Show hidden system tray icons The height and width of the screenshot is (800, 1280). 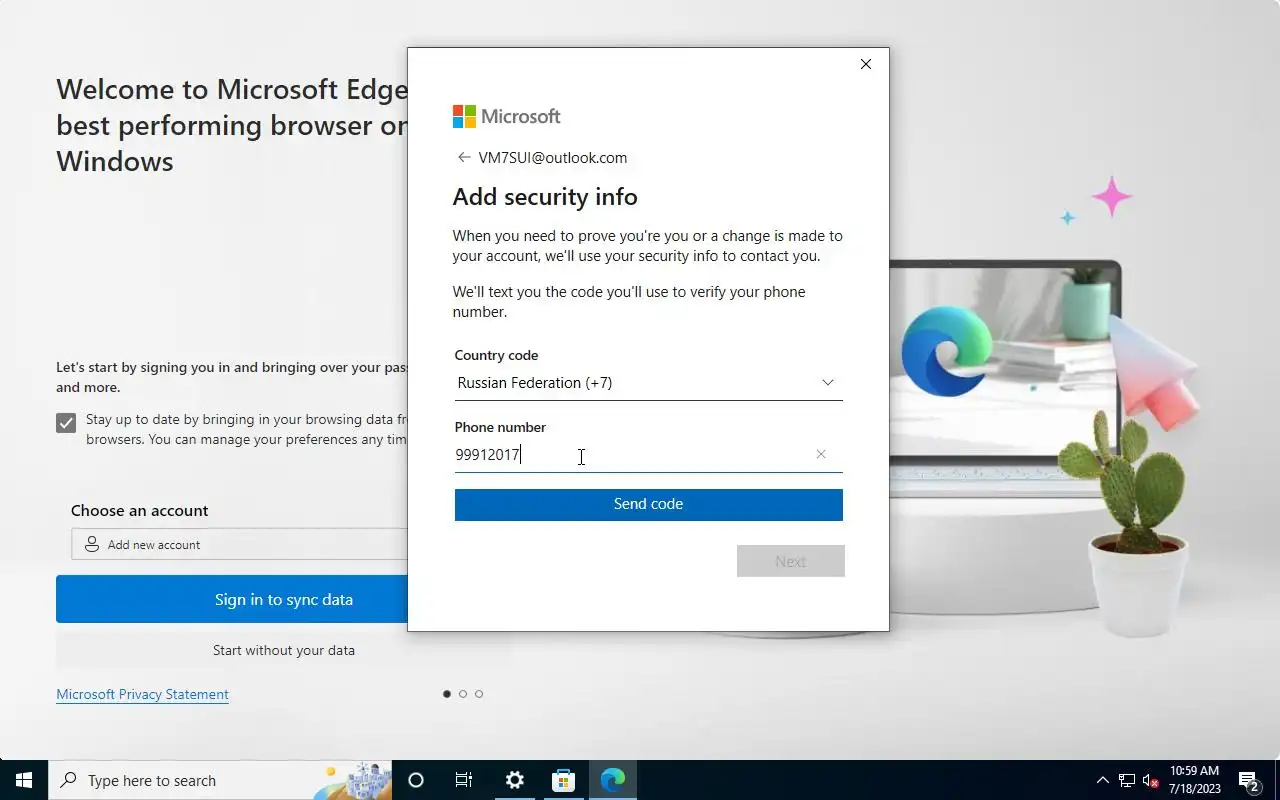[1103, 780]
